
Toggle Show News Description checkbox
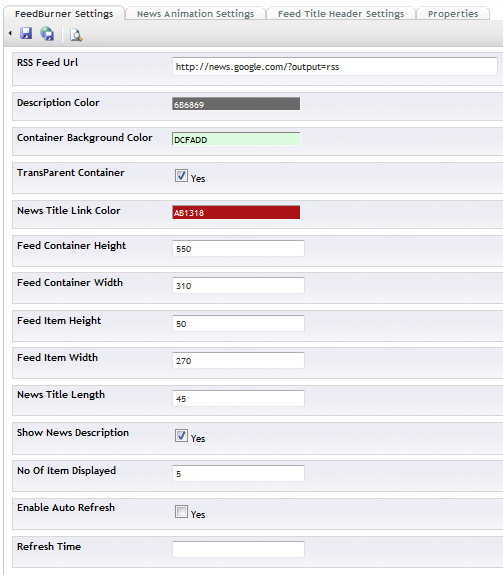pos(181,436)
